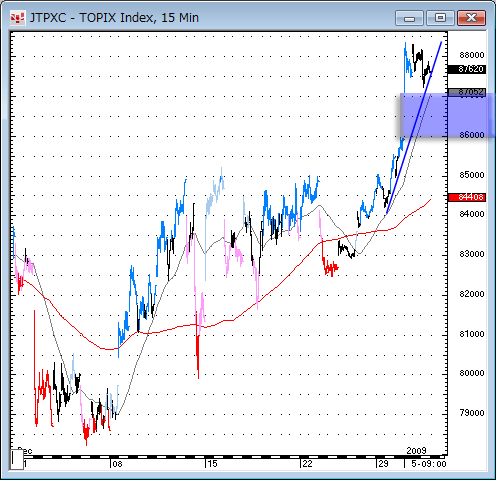Click the 82000 price axis label
This screenshot has width=496, height=480.
tap(472, 294)
